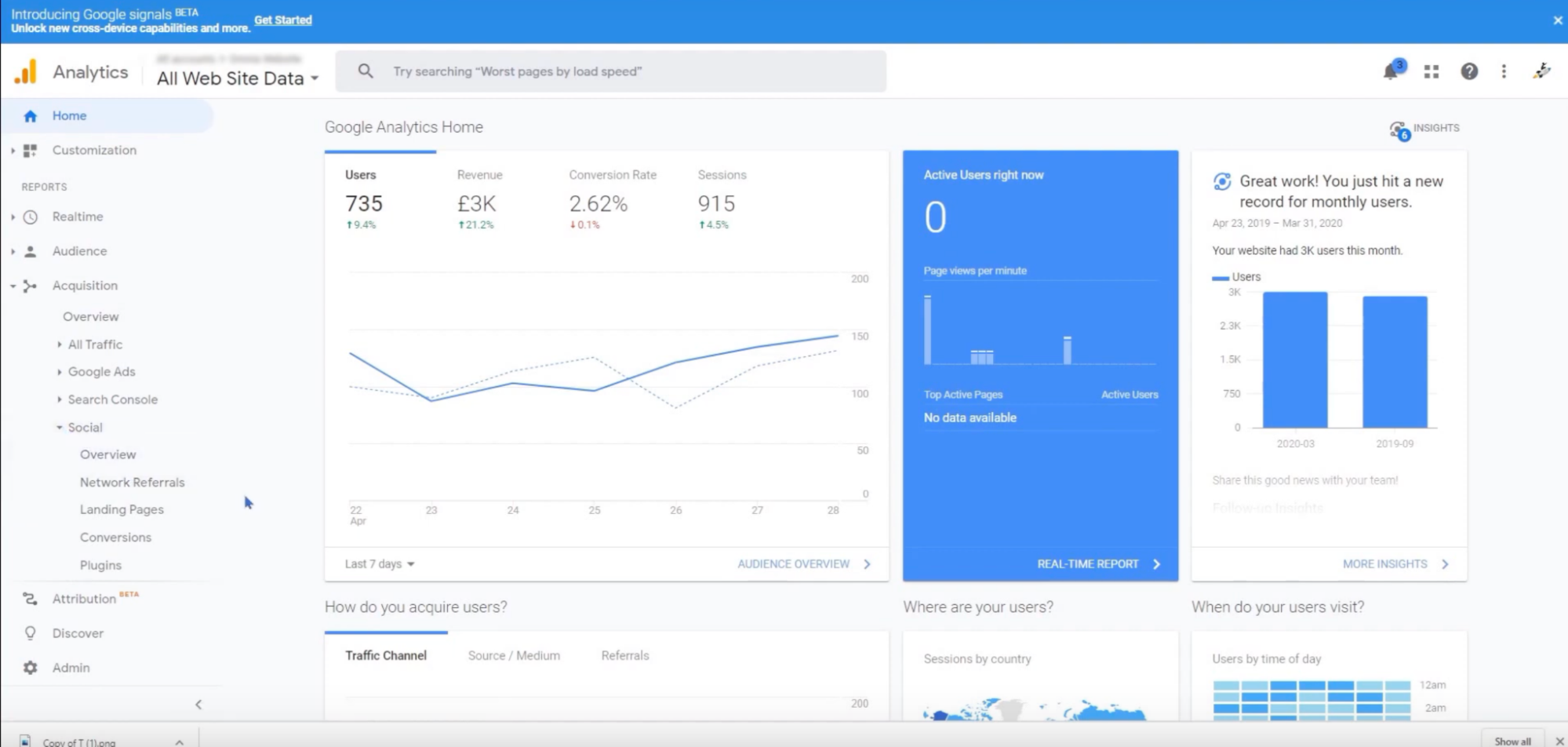Collapse the sidebar with the left chevron
The image size is (1568, 747).
coord(198,705)
